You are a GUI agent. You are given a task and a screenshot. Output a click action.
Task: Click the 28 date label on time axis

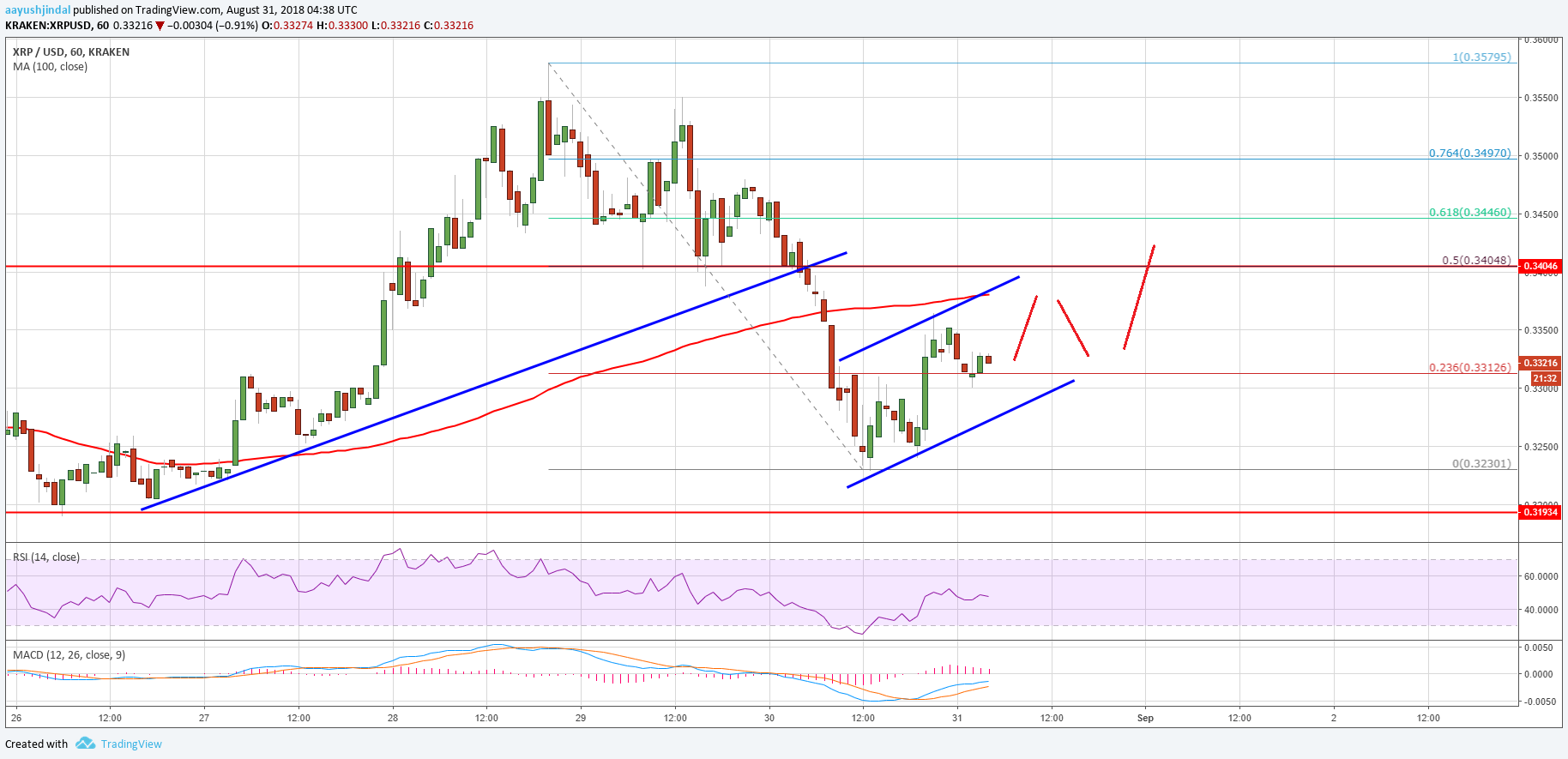pos(392,719)
